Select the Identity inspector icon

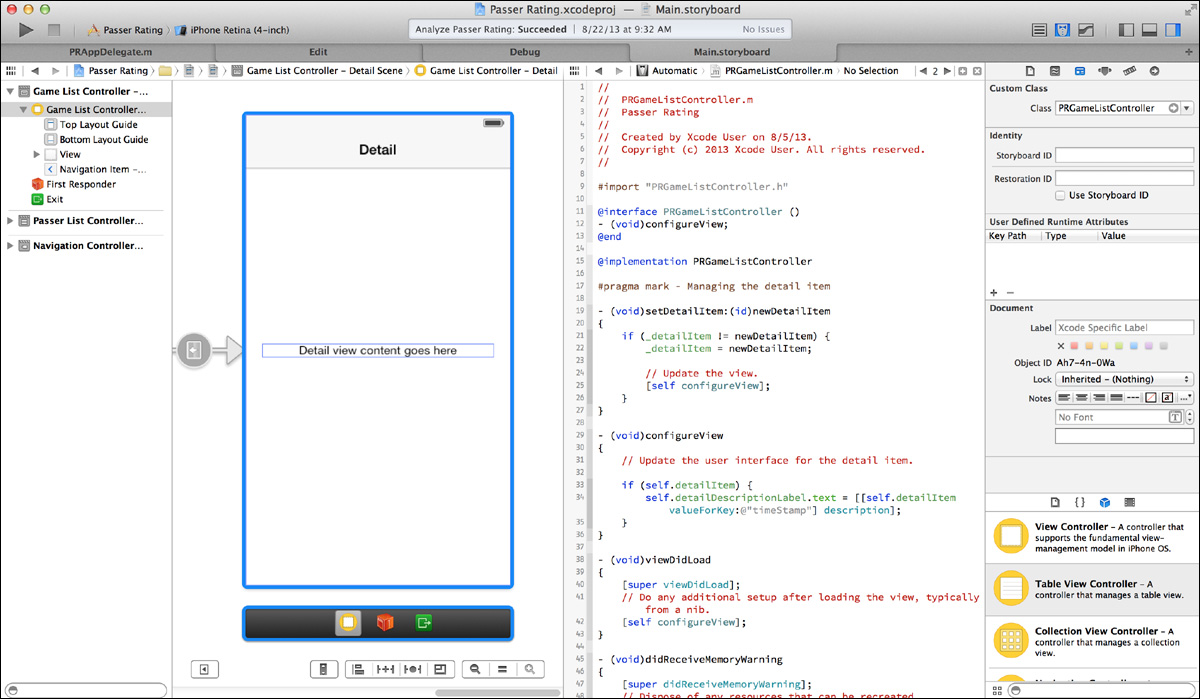[1079, 70]
